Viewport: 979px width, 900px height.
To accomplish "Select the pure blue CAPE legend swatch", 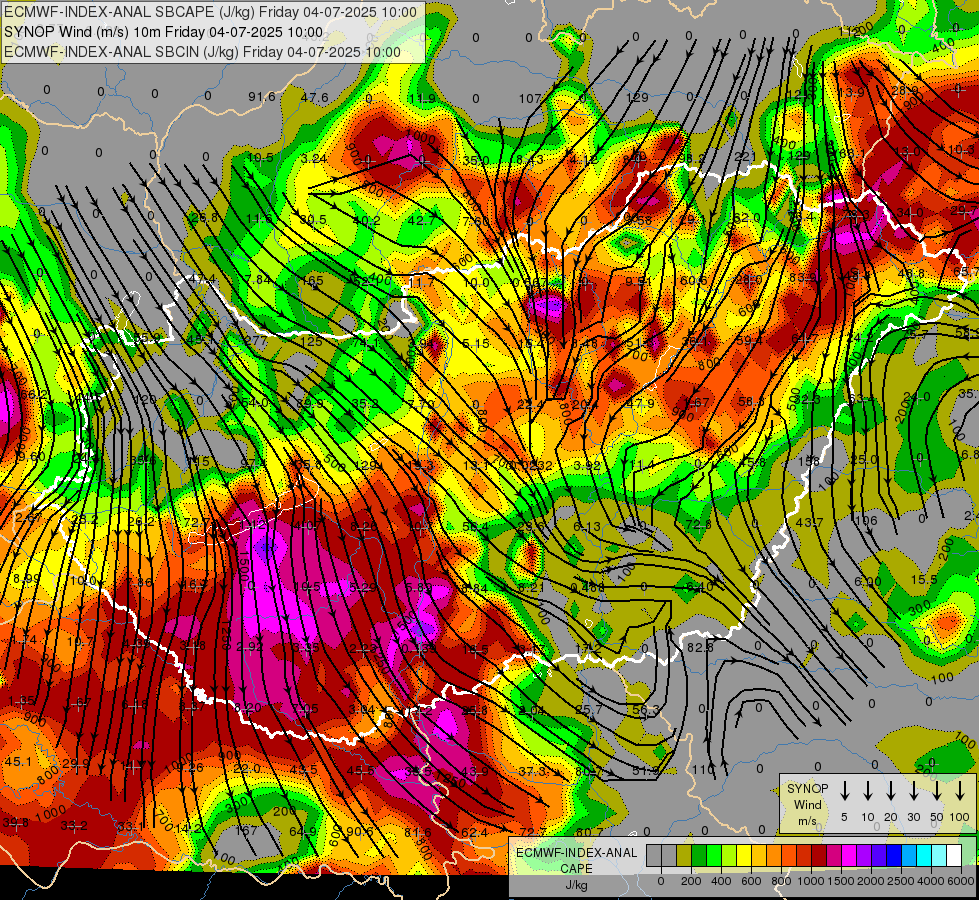I will point(894,856).
